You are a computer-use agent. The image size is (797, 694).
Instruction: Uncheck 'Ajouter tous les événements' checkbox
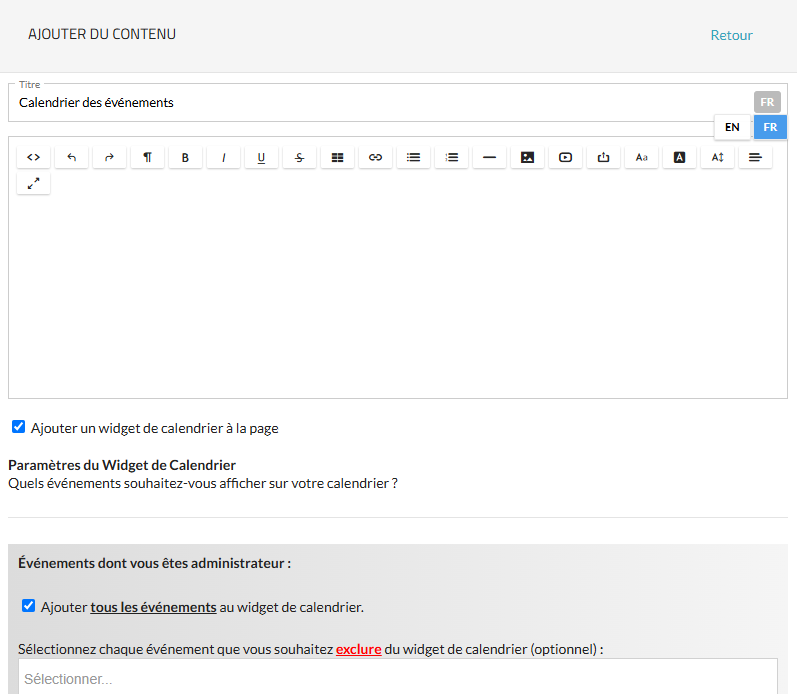coord(28,605)
